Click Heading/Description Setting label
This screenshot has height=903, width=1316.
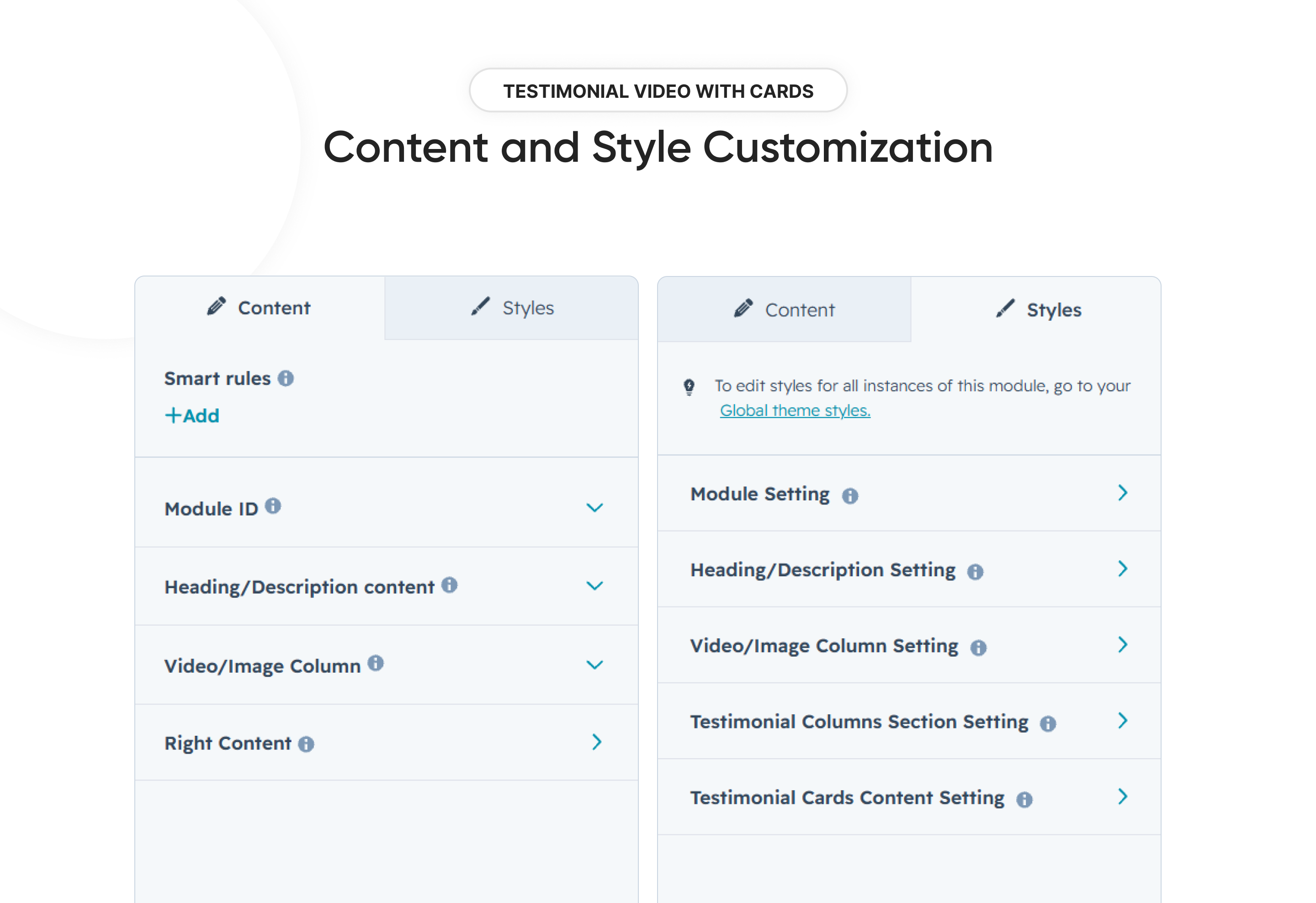823,570
